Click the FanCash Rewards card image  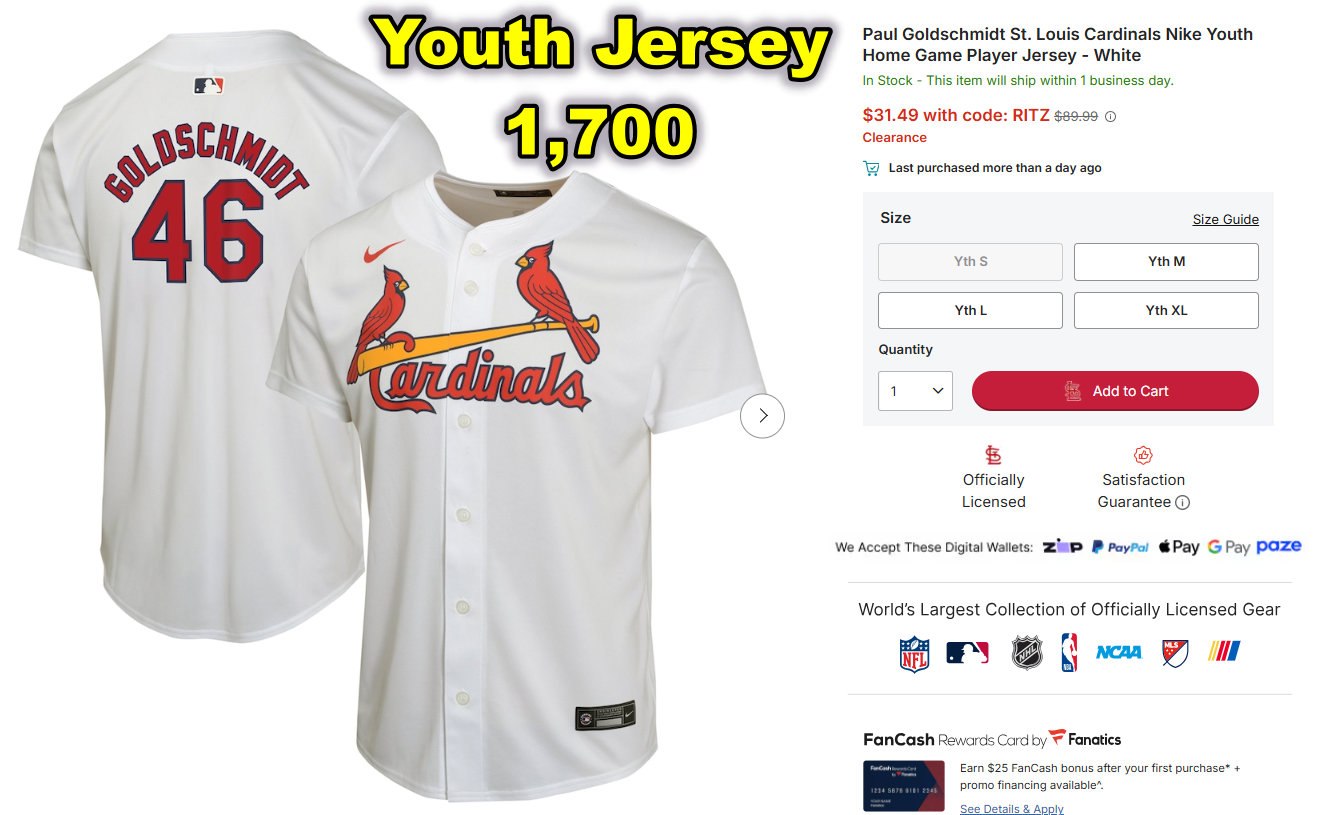point(904,786)
